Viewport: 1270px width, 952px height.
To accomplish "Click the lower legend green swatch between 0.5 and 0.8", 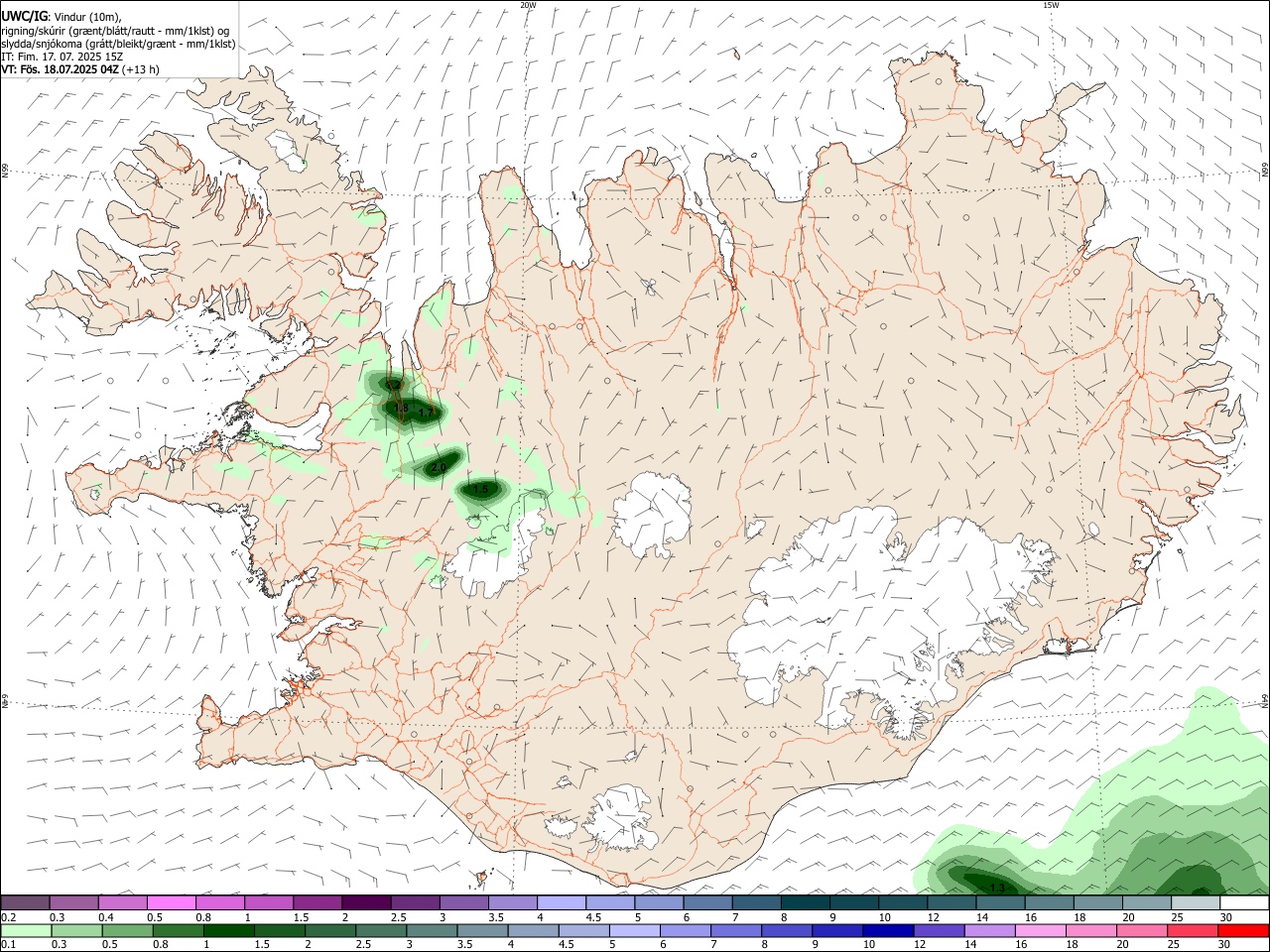I will pyautogui.click(x=127, y=930).
